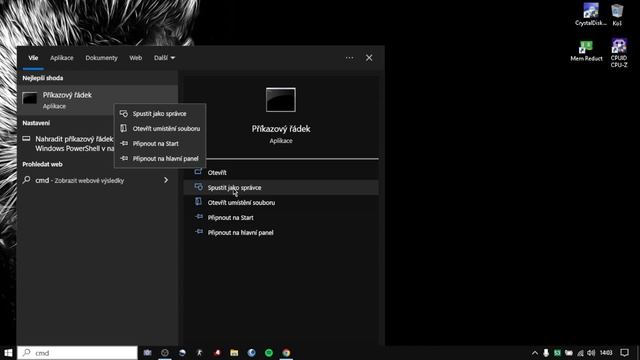Switch to the Dokumenty search tab
The height and width of the screenshot is (360, 640).
click(x=101, y=58)
